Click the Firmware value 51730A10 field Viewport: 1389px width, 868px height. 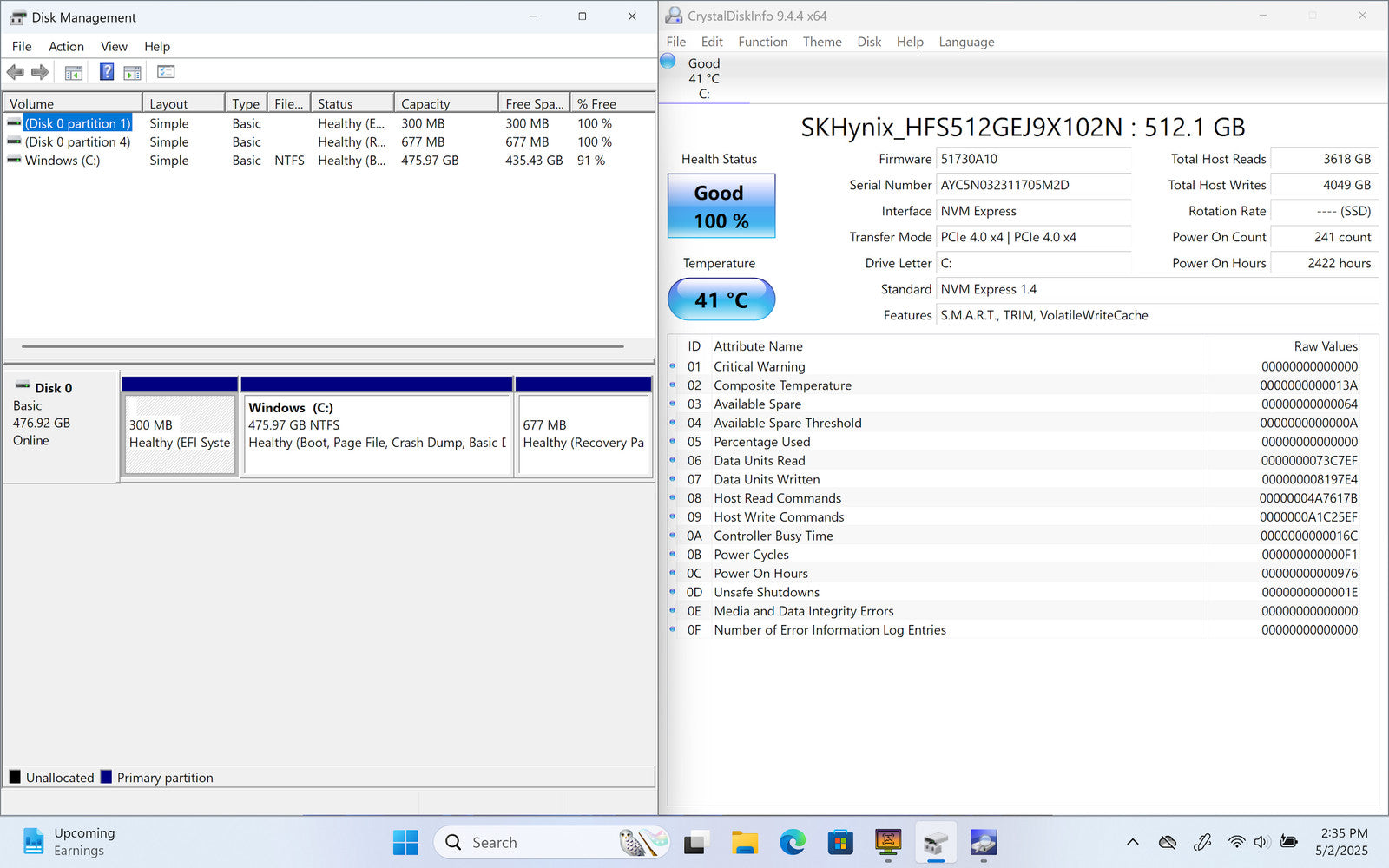click(1034, 159)
